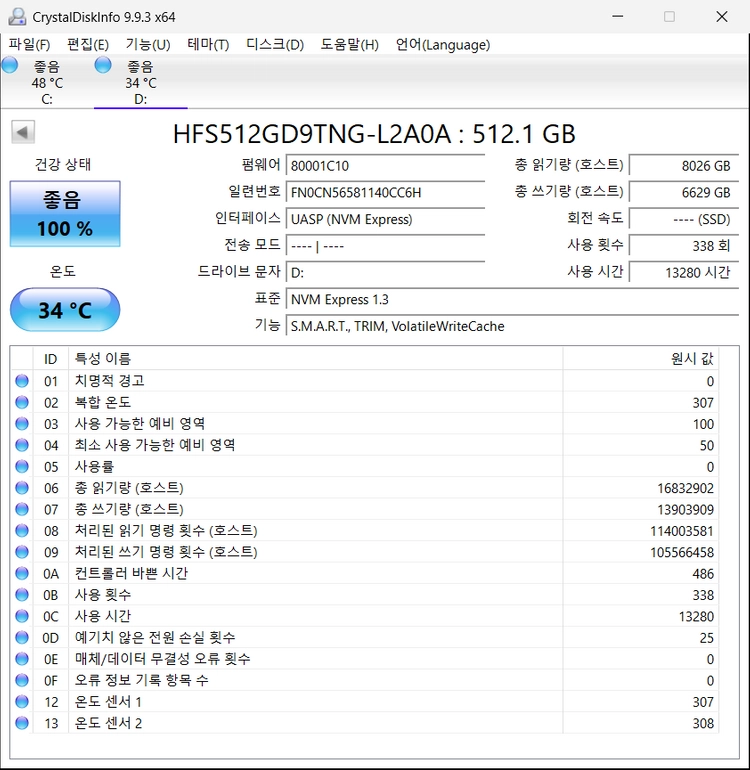
Task: Click the disk title HFS512GD9TNG-L2A0A : 512.1 GB
Action: point(374,134)
